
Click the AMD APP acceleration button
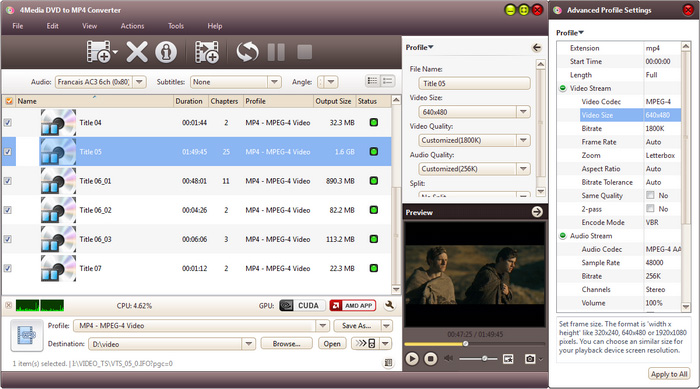point(353,305)
